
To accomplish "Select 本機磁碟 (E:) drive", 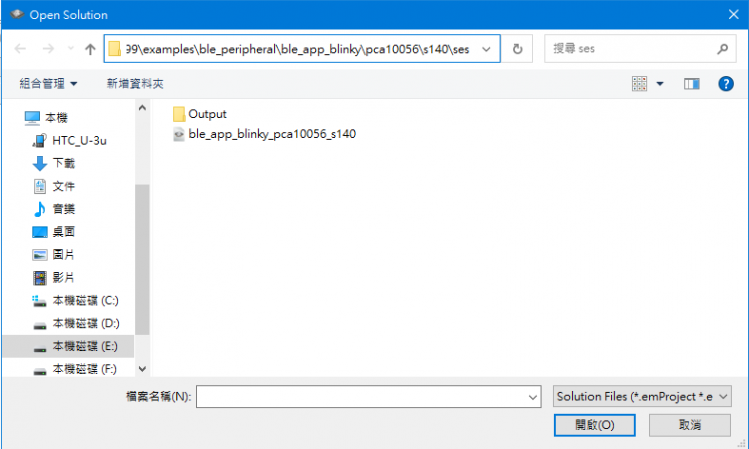I will coord(68,346).
